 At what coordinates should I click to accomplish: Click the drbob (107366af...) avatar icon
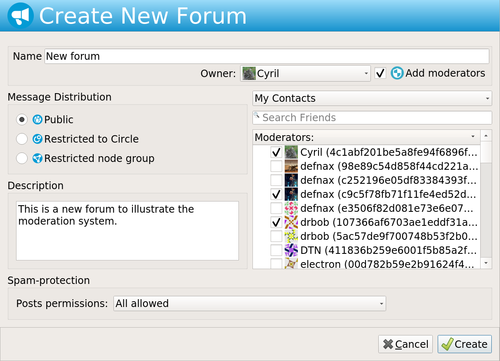tap(291, 222)
